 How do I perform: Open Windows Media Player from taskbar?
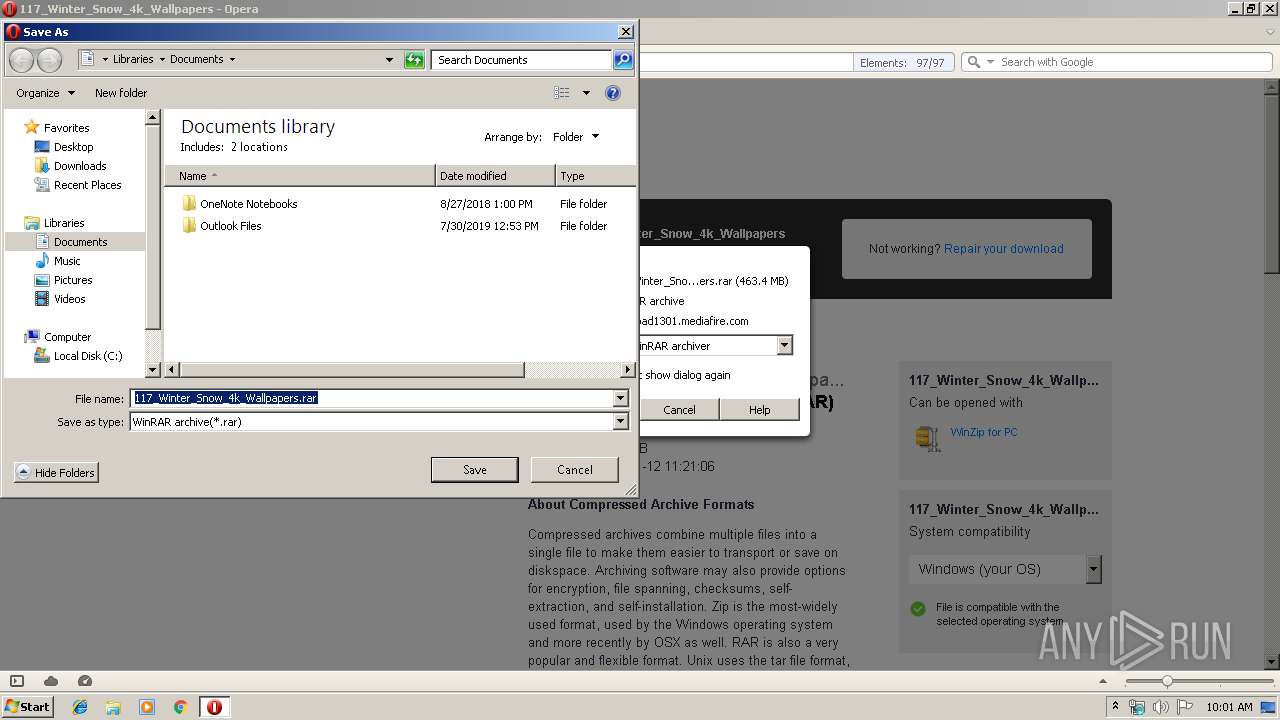[x=147, y=707]
